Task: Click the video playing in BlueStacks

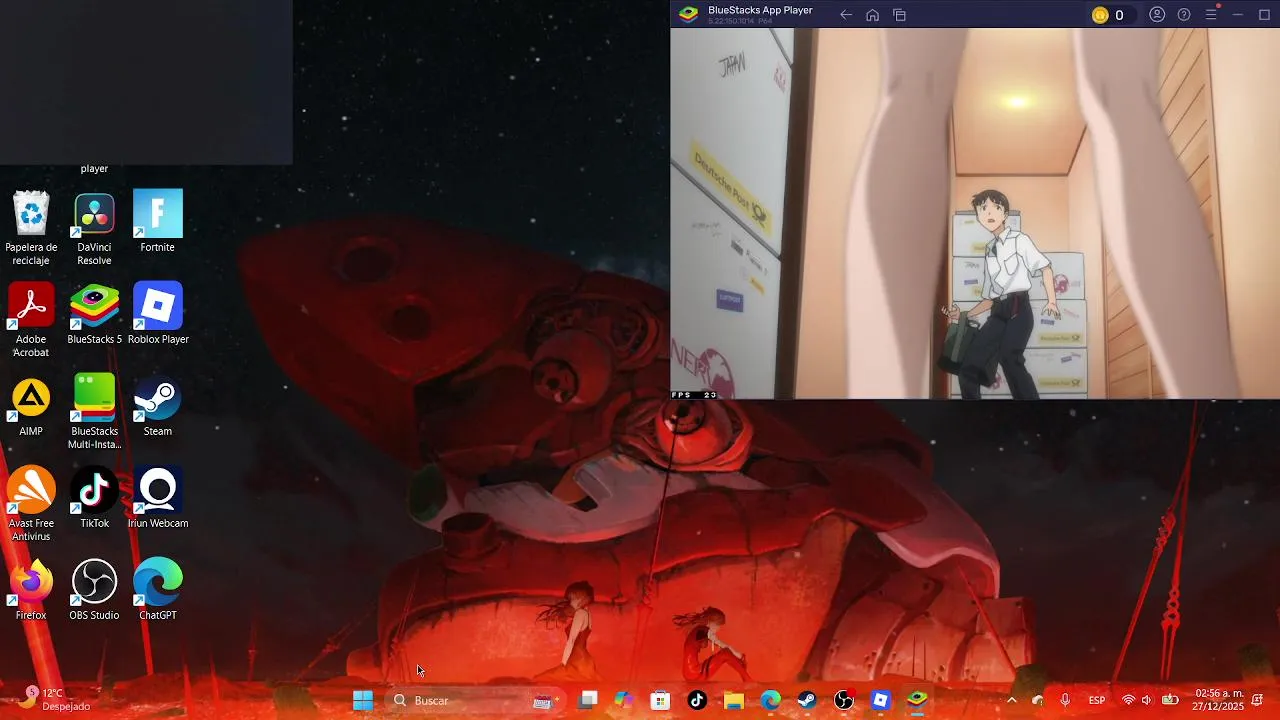Action: point(975,214)
